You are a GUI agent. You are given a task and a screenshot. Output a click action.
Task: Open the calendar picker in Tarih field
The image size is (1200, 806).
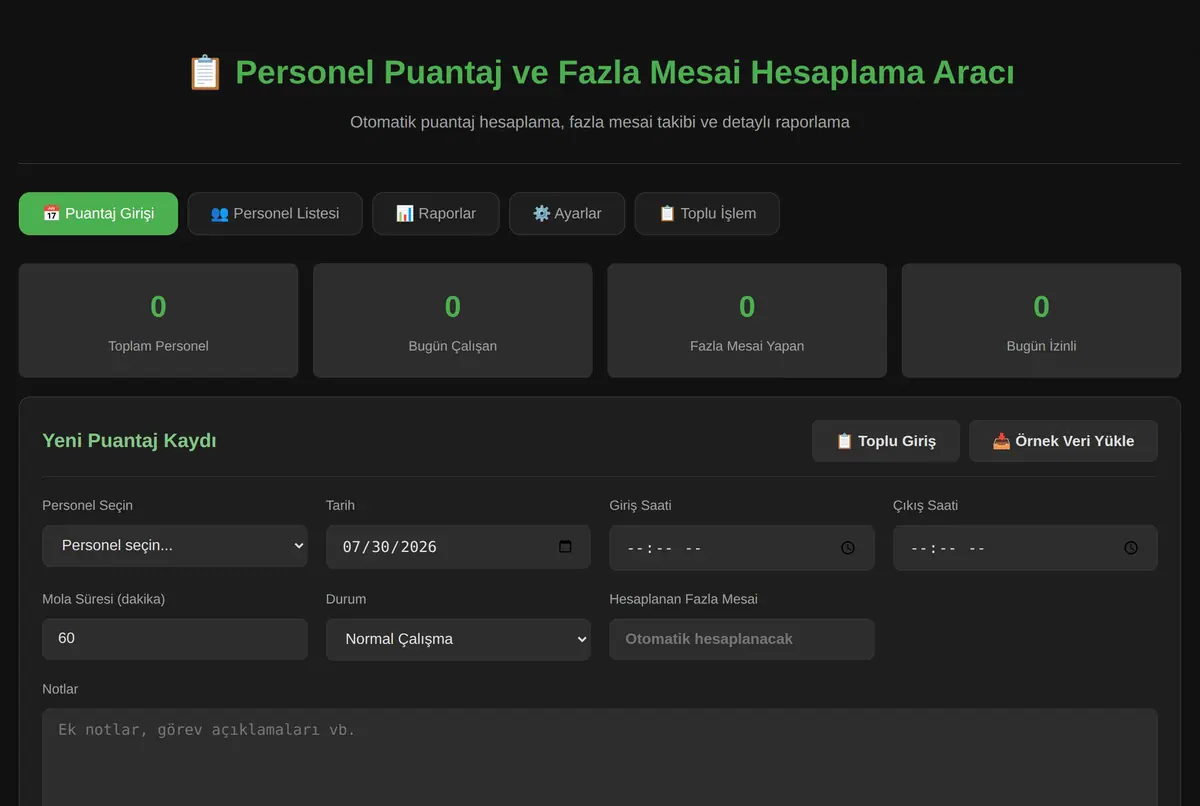click(x=565, y=547)
